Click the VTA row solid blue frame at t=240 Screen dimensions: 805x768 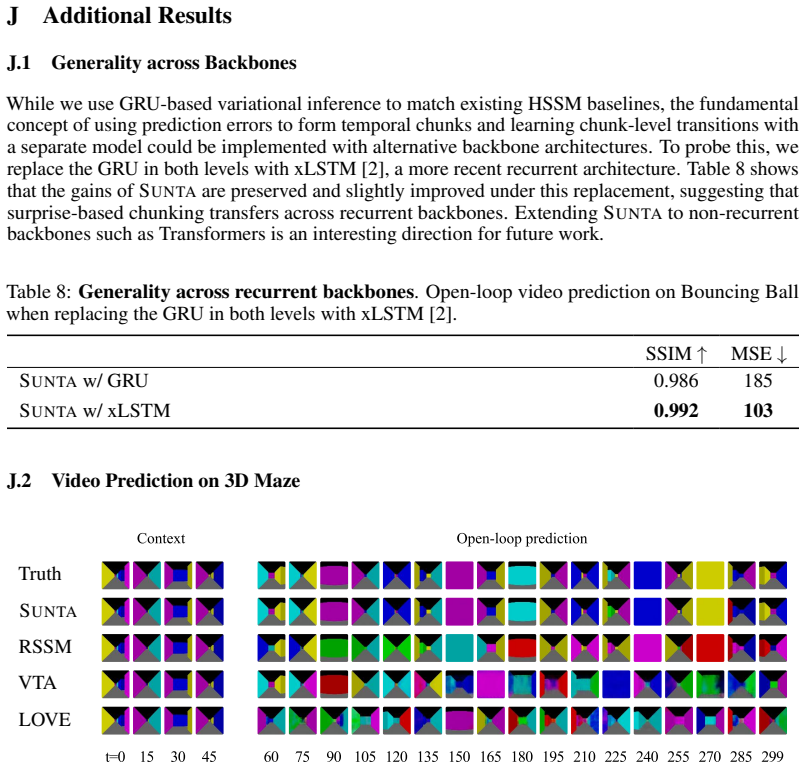pyautogui.click(x=616, y=684)
